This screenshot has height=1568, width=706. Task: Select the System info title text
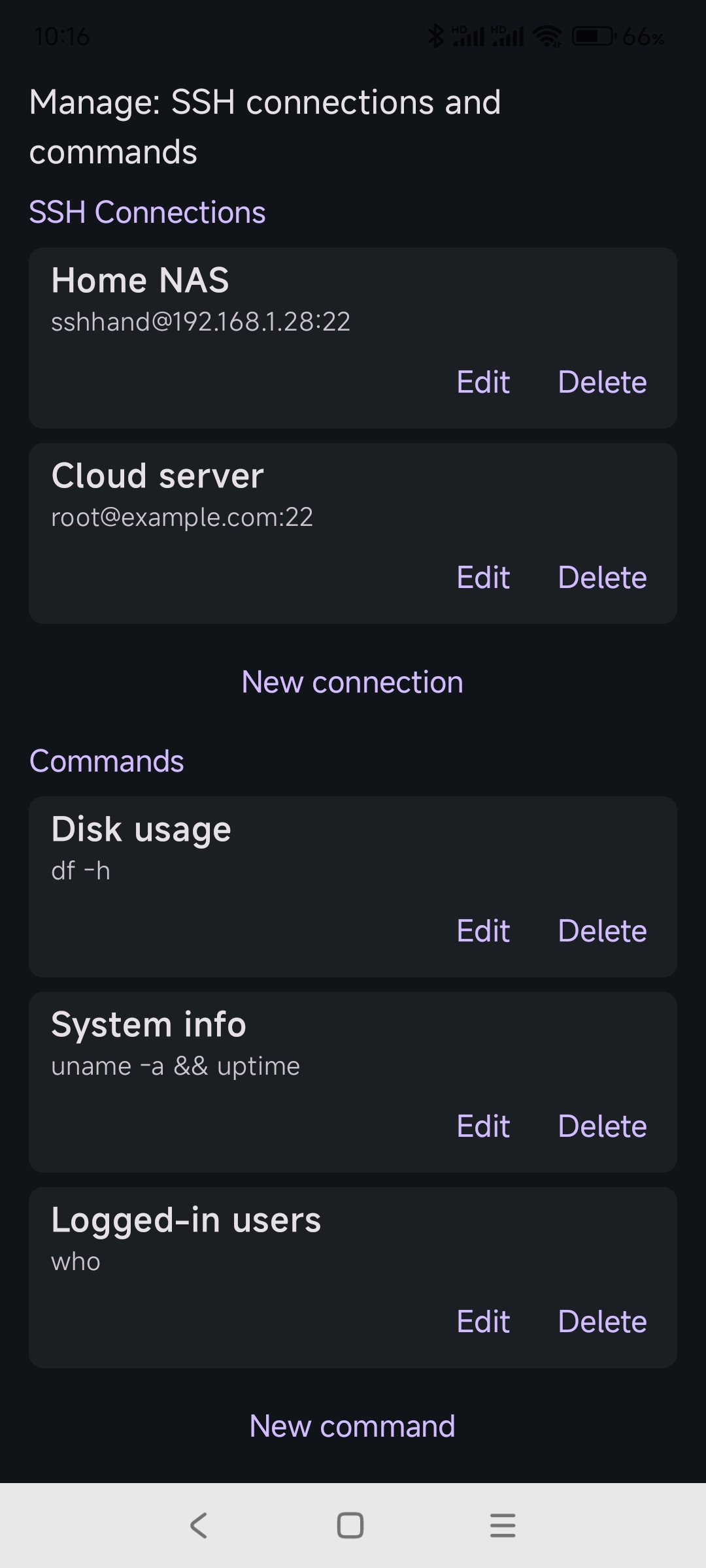149,1025
